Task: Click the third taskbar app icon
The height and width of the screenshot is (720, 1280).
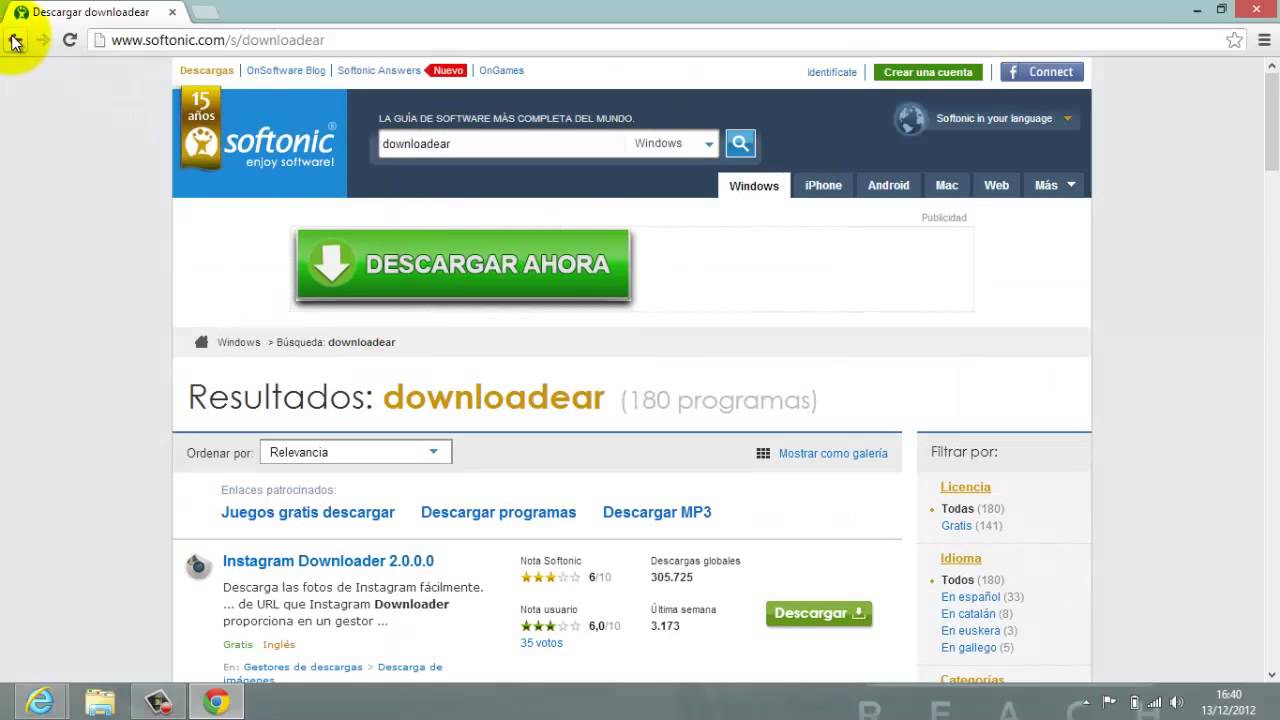Action: (158, 702)
